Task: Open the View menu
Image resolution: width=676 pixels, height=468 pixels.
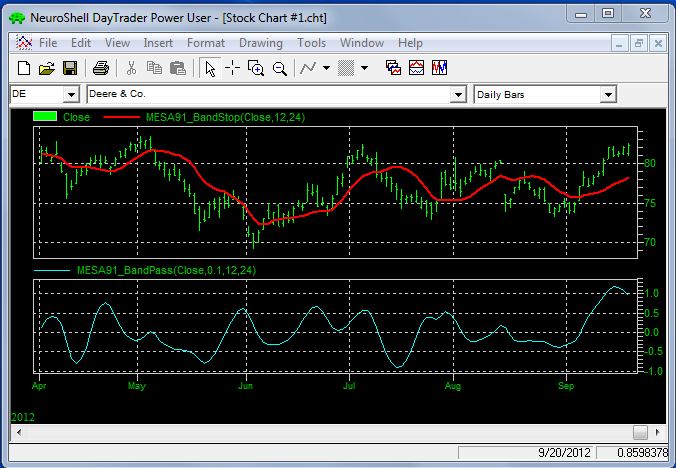Action: coord(117,43)
